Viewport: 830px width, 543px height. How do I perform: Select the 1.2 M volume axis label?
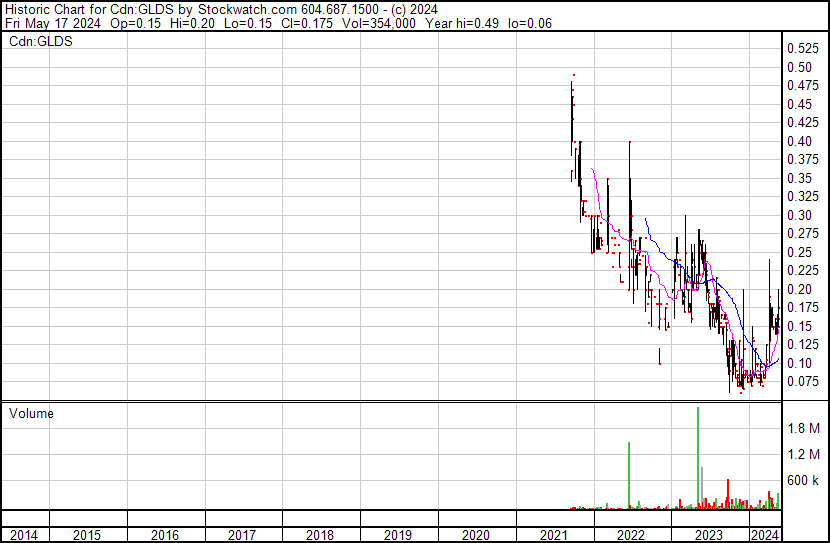point(803,455)
